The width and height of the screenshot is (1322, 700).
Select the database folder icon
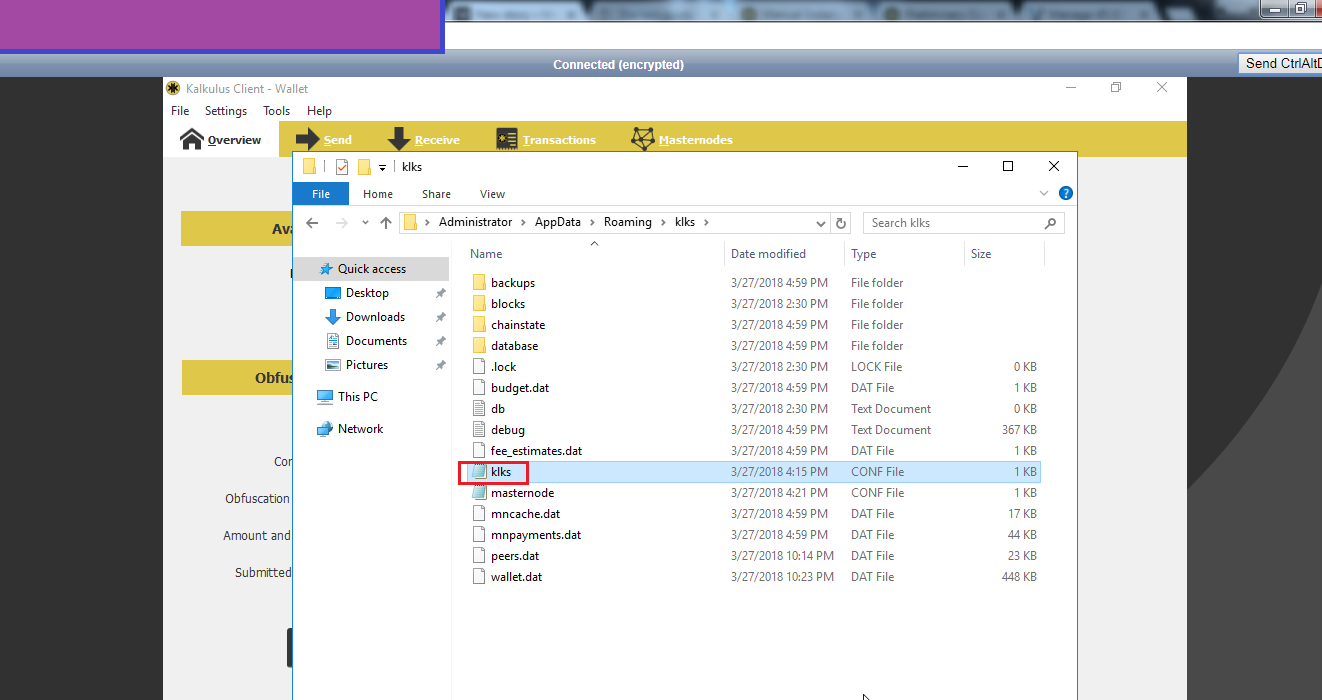(x=479, y=346)
